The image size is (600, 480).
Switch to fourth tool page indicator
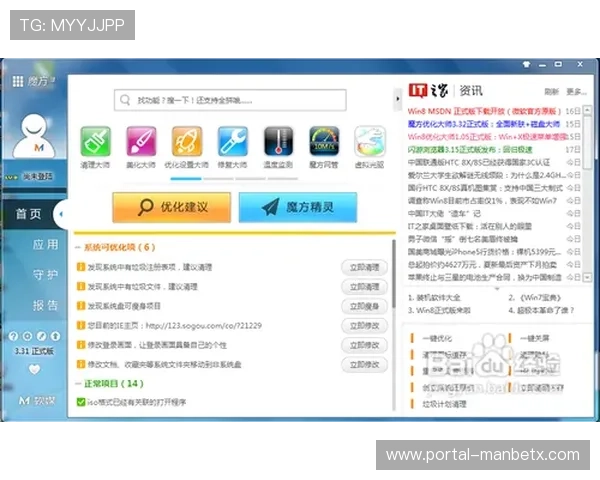pos(282,179)
